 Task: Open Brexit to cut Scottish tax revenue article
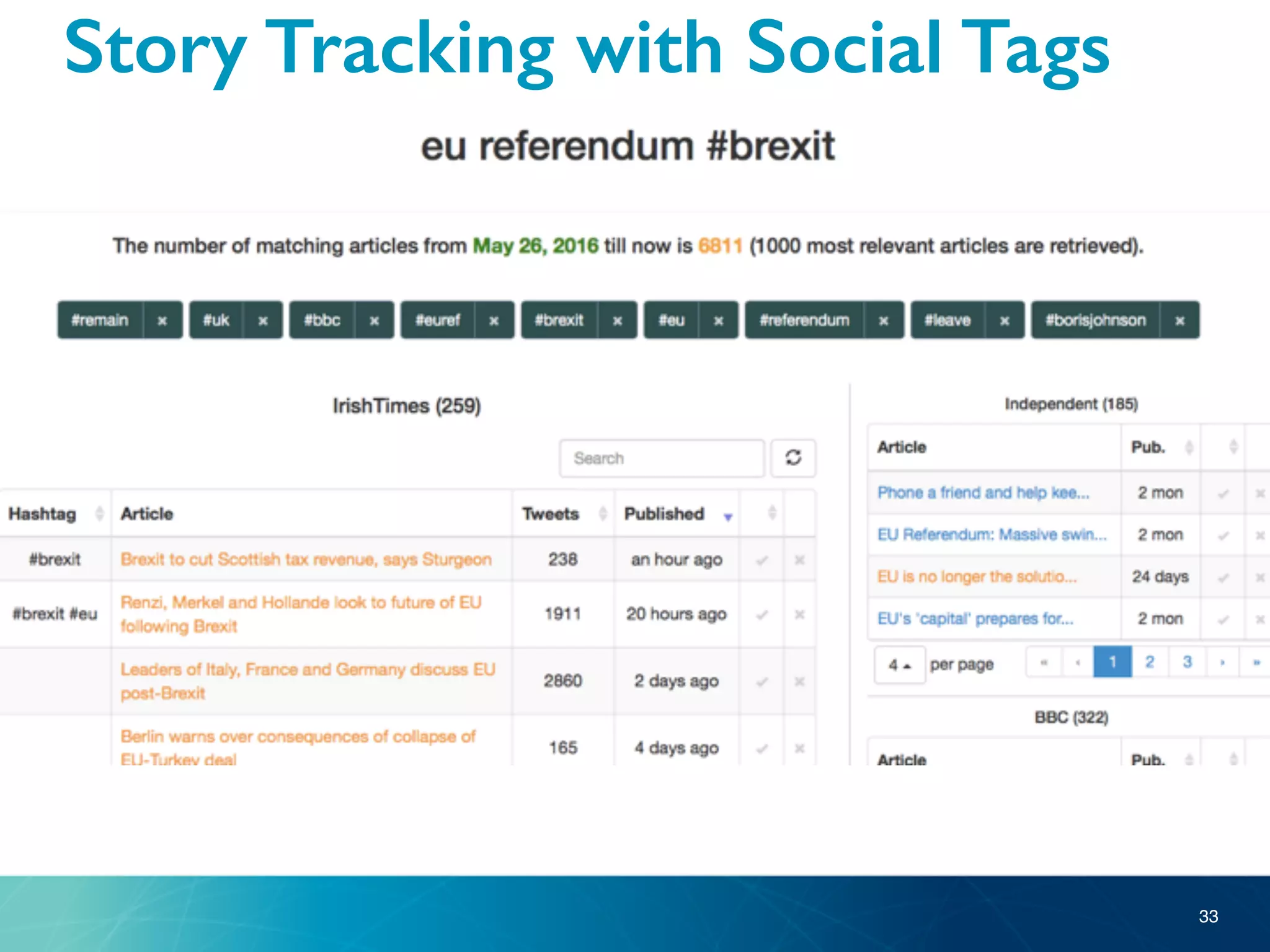(x=306, y=559)
